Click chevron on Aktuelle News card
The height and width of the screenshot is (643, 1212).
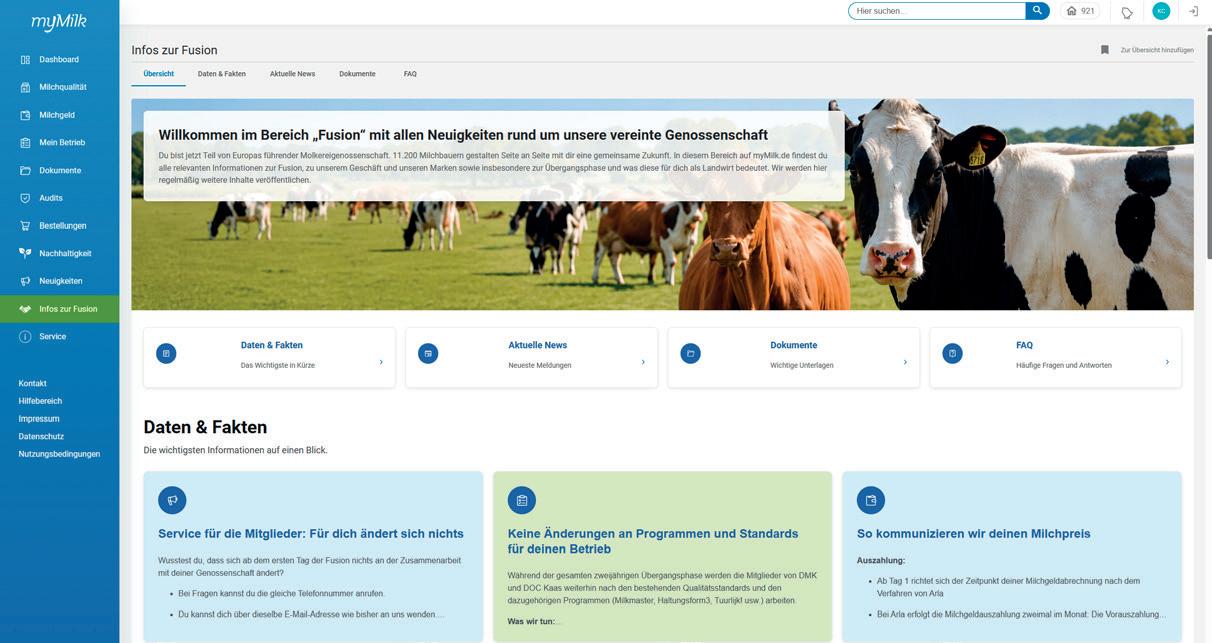point(643,362)
